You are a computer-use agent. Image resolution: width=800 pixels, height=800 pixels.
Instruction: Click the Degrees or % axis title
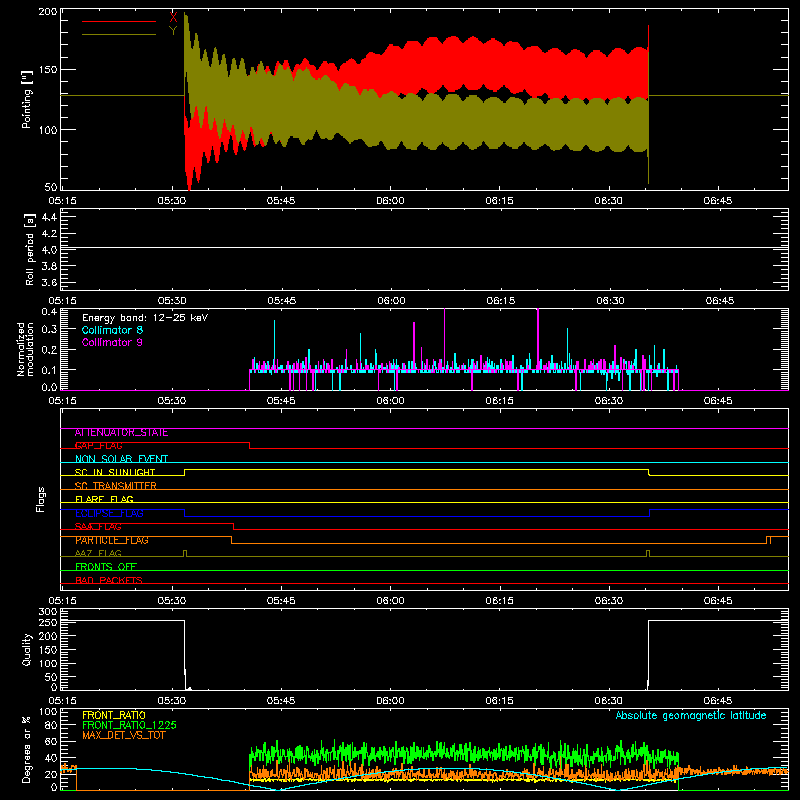[x=26, y=749]
